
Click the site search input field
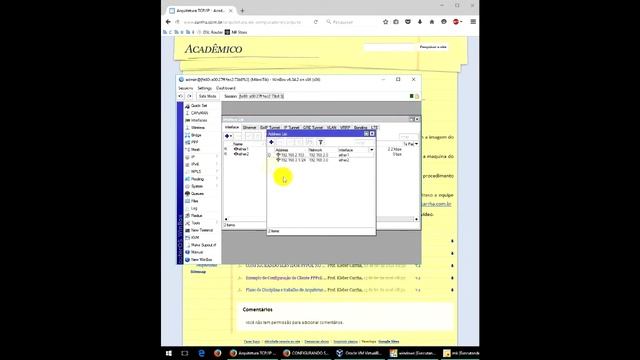point(389,47)
